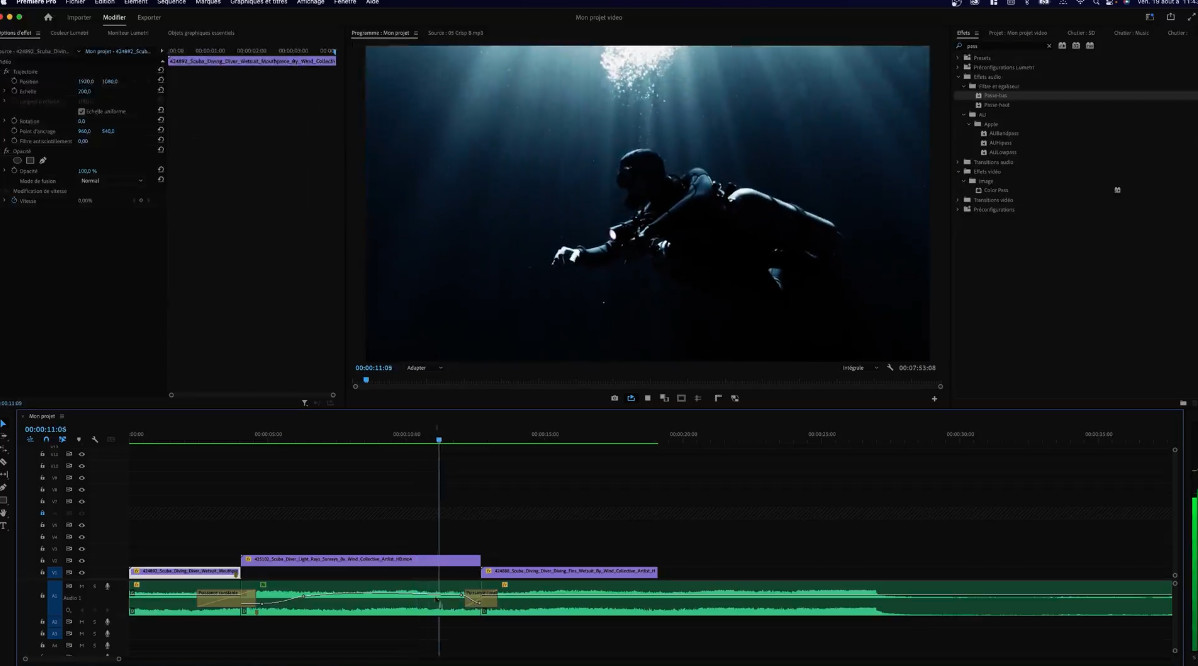Open timeline display settings wrench
Image resolution: width=1198 pixels, height=666 pixels.
click(x=95, y=440)
